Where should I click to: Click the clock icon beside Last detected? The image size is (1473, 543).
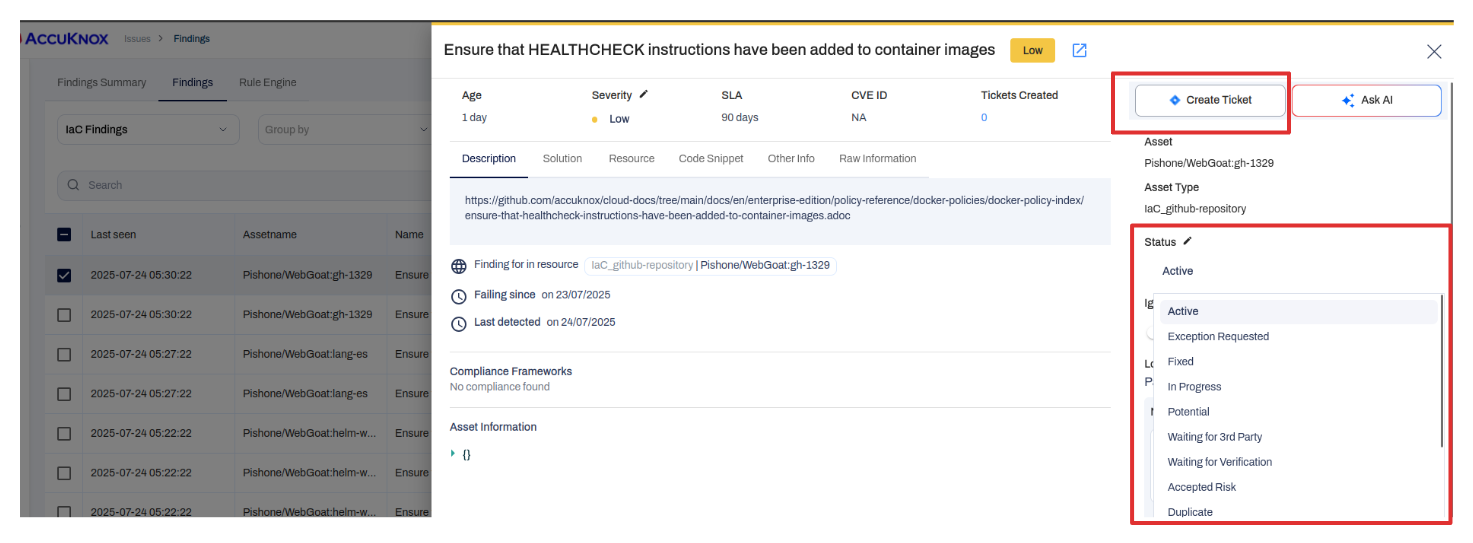459,324
